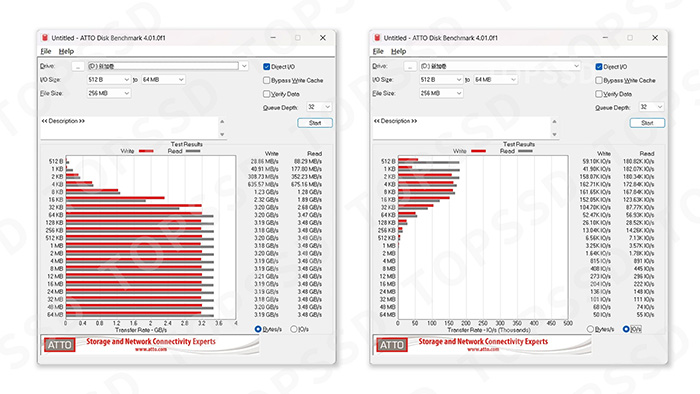Open 512 B I/O size dropdown, left window

(x=108, y=79)
